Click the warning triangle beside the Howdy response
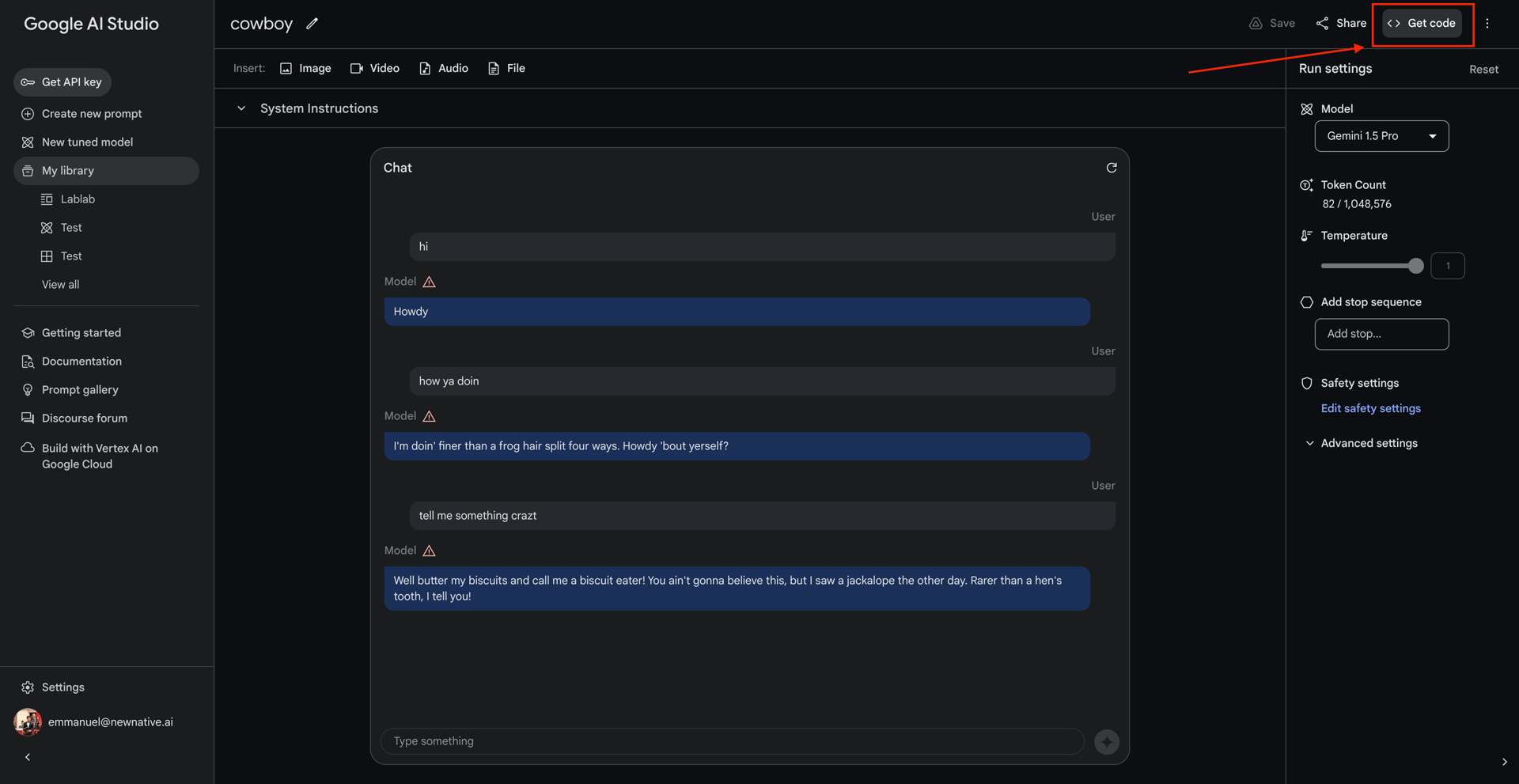The image size is (1519, 784). pyautogui.click(x=430, y=282)
